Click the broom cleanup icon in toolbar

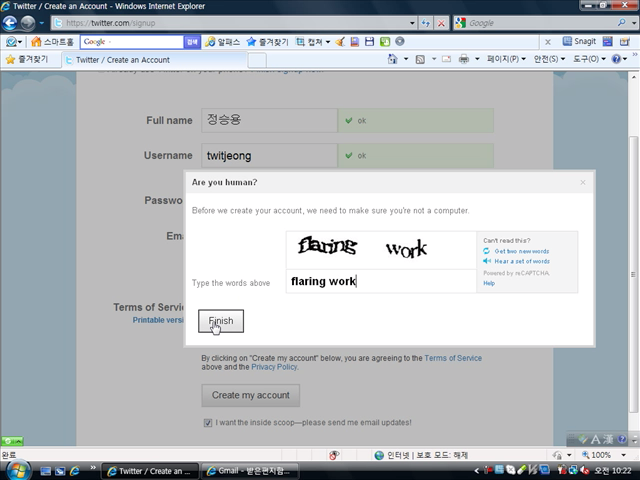point(340,42)
